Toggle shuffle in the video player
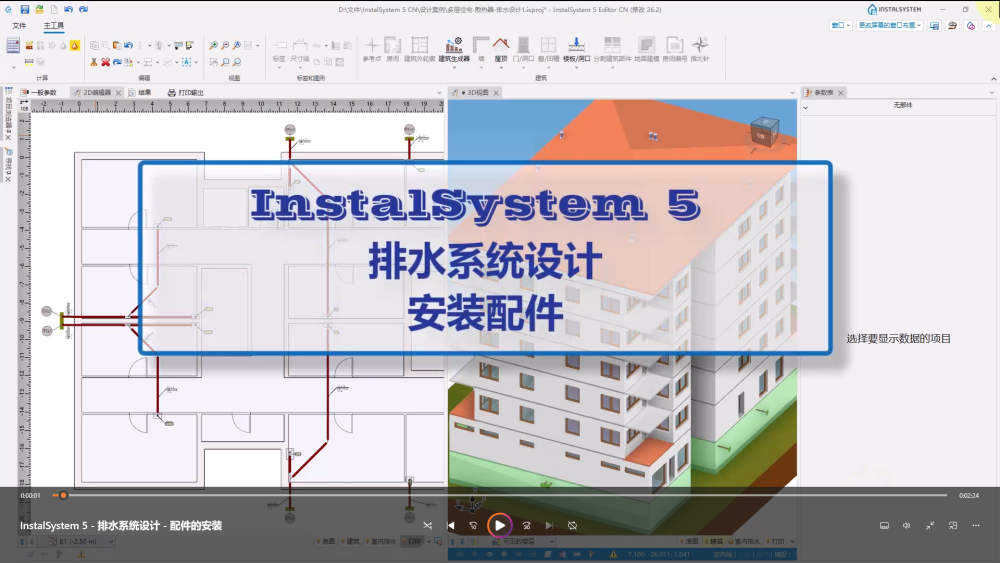The width and height of the screenshot is (1000, 563). click(427, 525)
